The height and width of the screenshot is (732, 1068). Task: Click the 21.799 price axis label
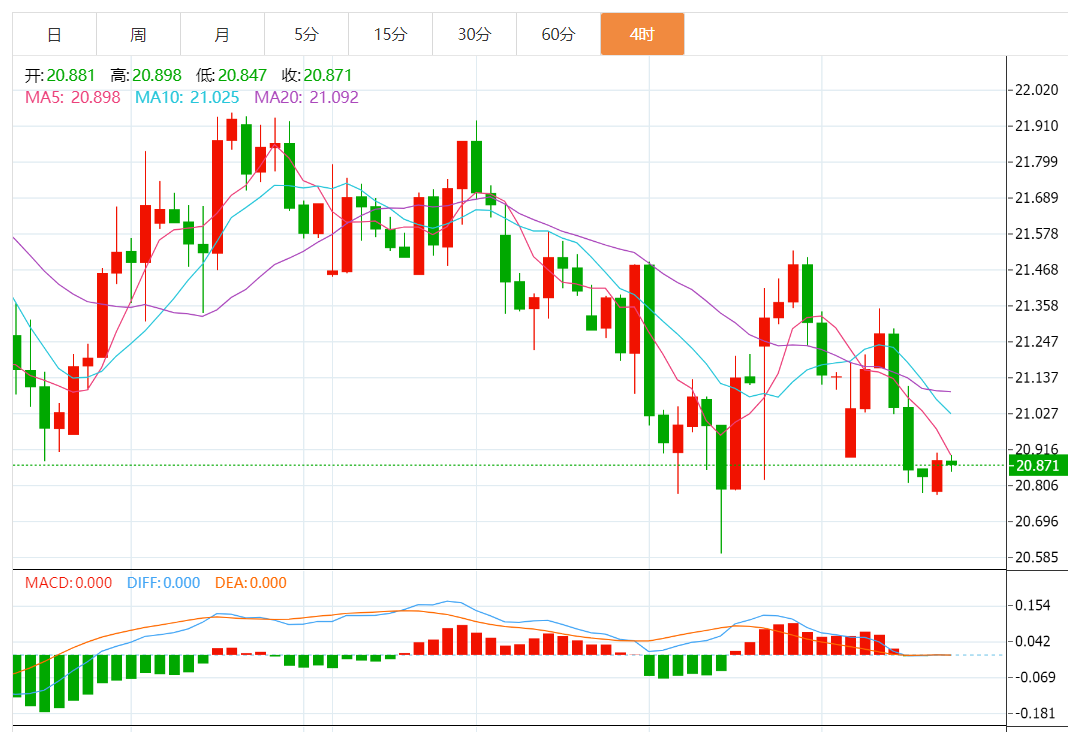pyautogui.click(x=1037, y=162)
